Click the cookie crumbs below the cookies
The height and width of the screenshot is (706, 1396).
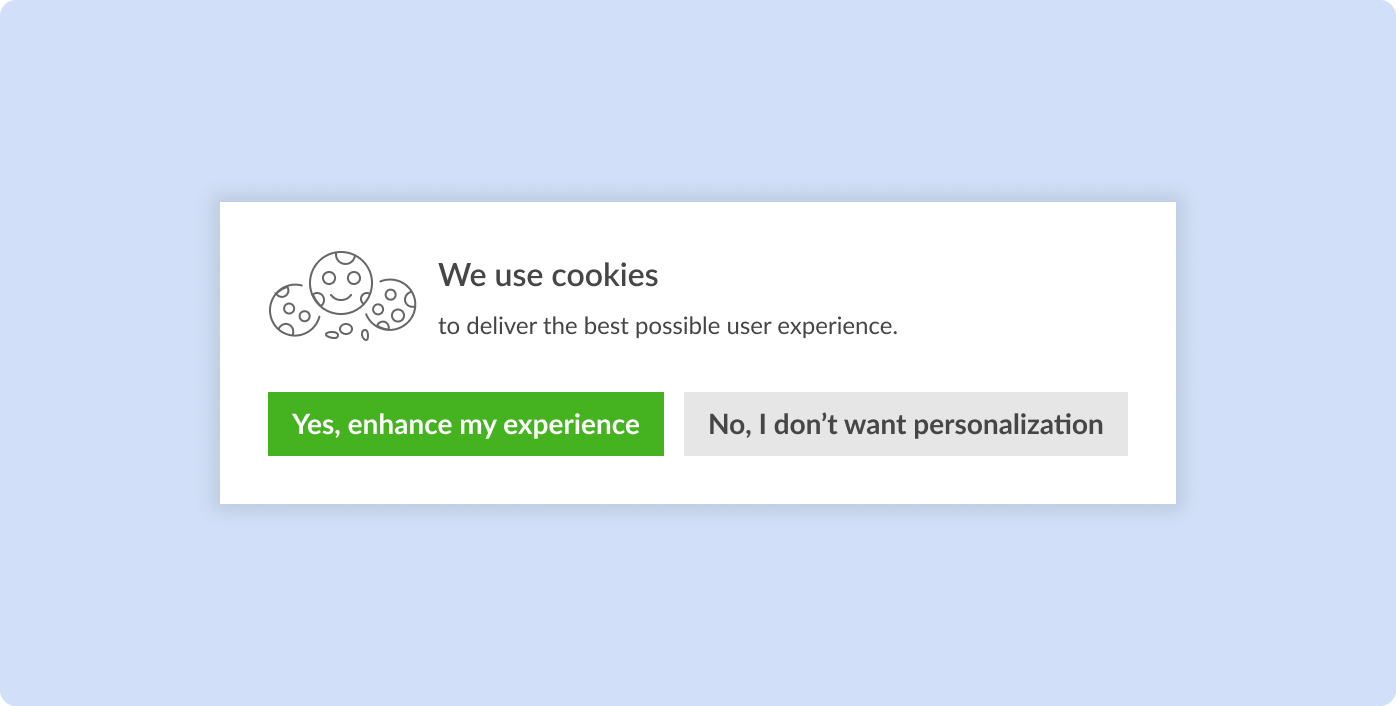tap(346, 330)
